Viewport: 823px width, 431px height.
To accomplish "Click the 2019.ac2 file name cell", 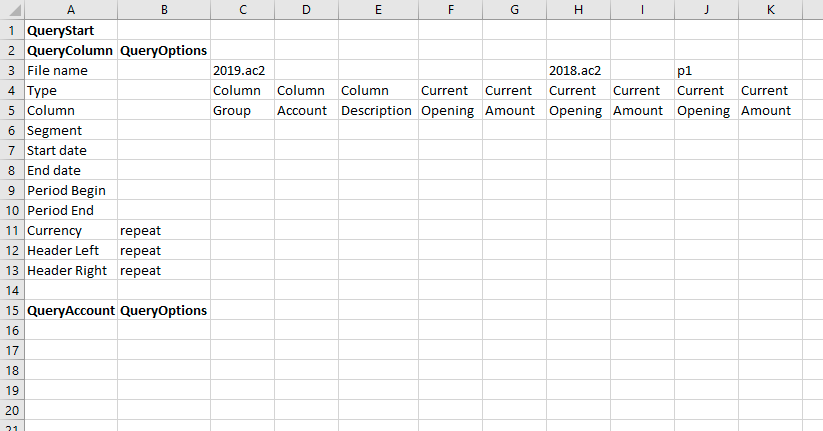I will 242,71.
